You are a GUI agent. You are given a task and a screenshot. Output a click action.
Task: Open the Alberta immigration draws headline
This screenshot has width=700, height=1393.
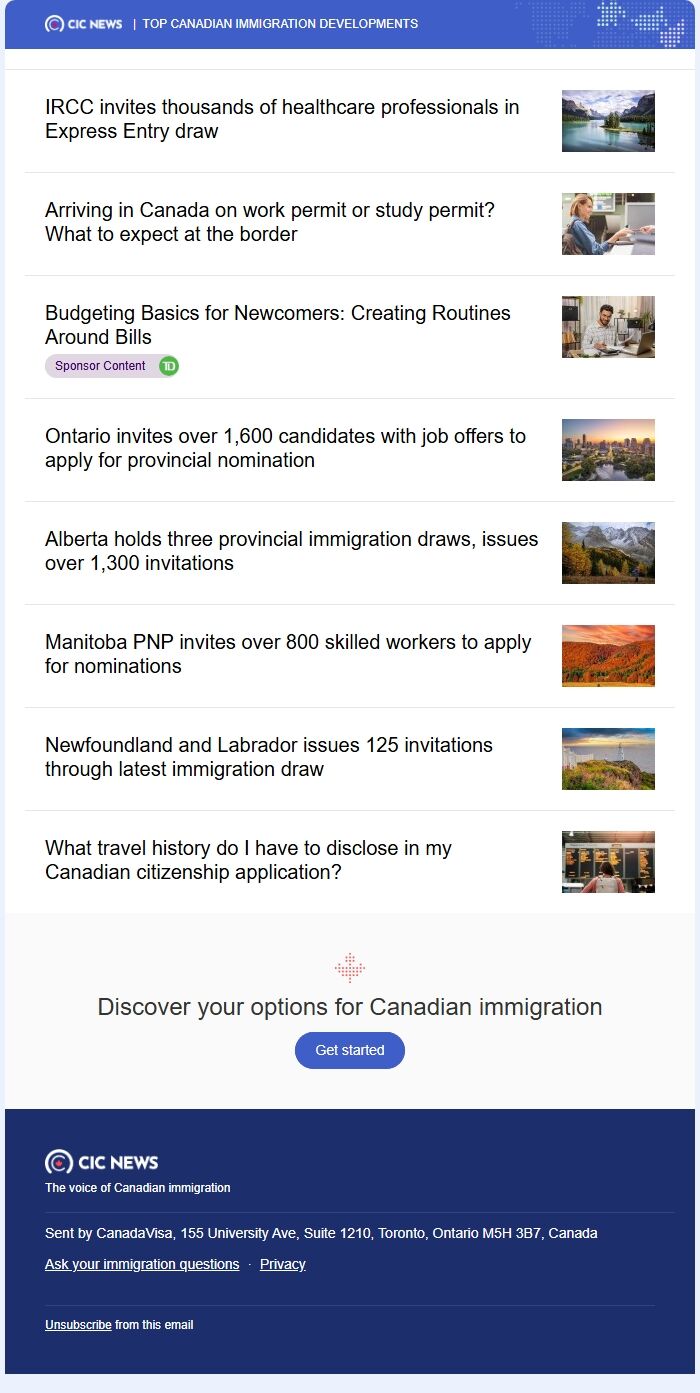(x=291, y=551)
